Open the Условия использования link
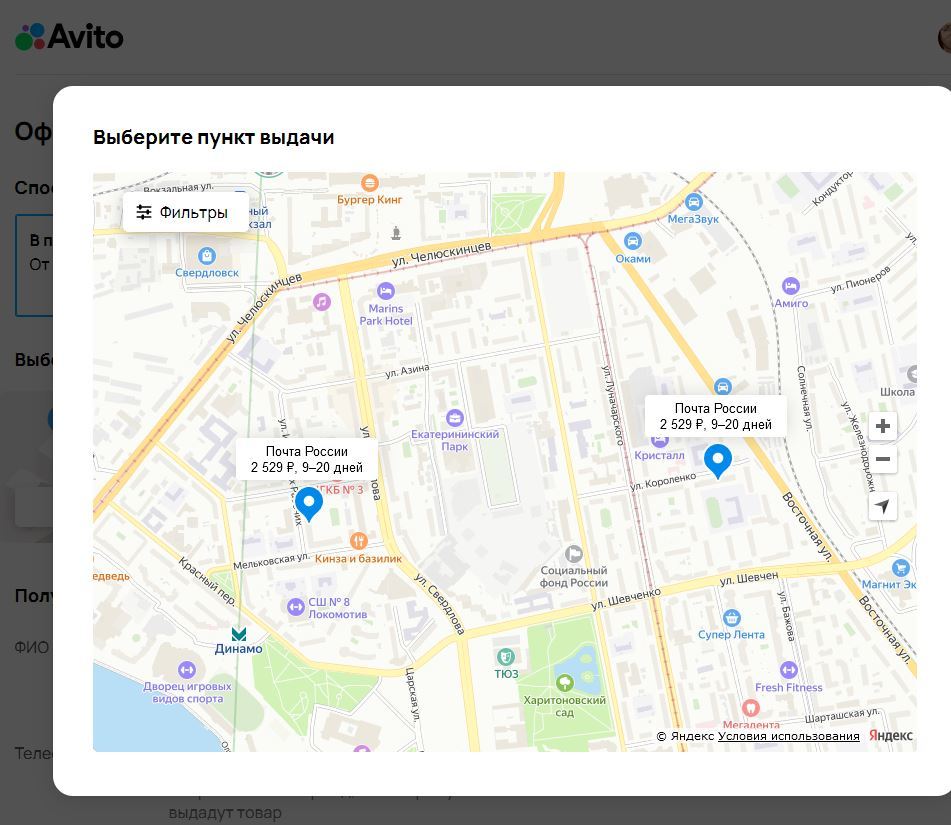This screenshot has width=951, height=825. (x=788, y=736)
